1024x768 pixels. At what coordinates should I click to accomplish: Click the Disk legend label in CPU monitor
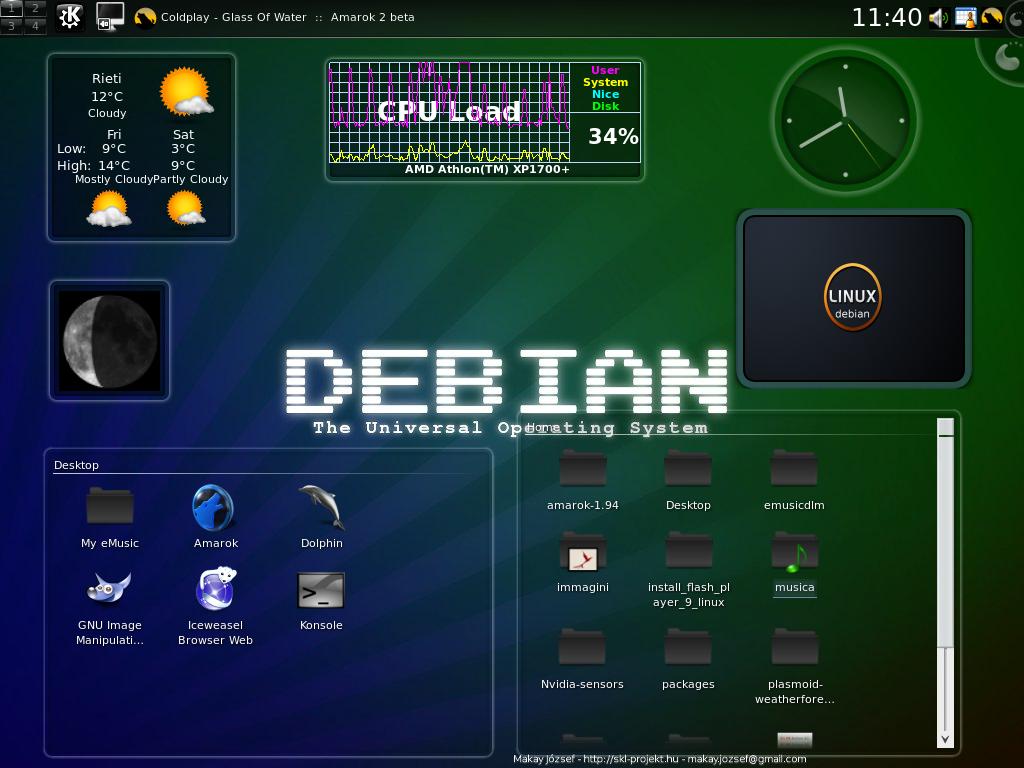605,106
